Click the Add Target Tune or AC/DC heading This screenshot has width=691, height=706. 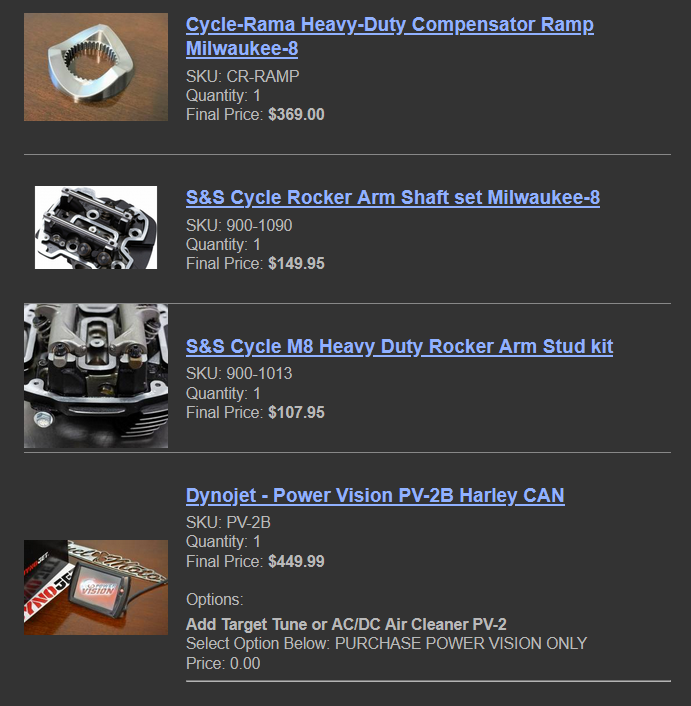tap(346, 625)
